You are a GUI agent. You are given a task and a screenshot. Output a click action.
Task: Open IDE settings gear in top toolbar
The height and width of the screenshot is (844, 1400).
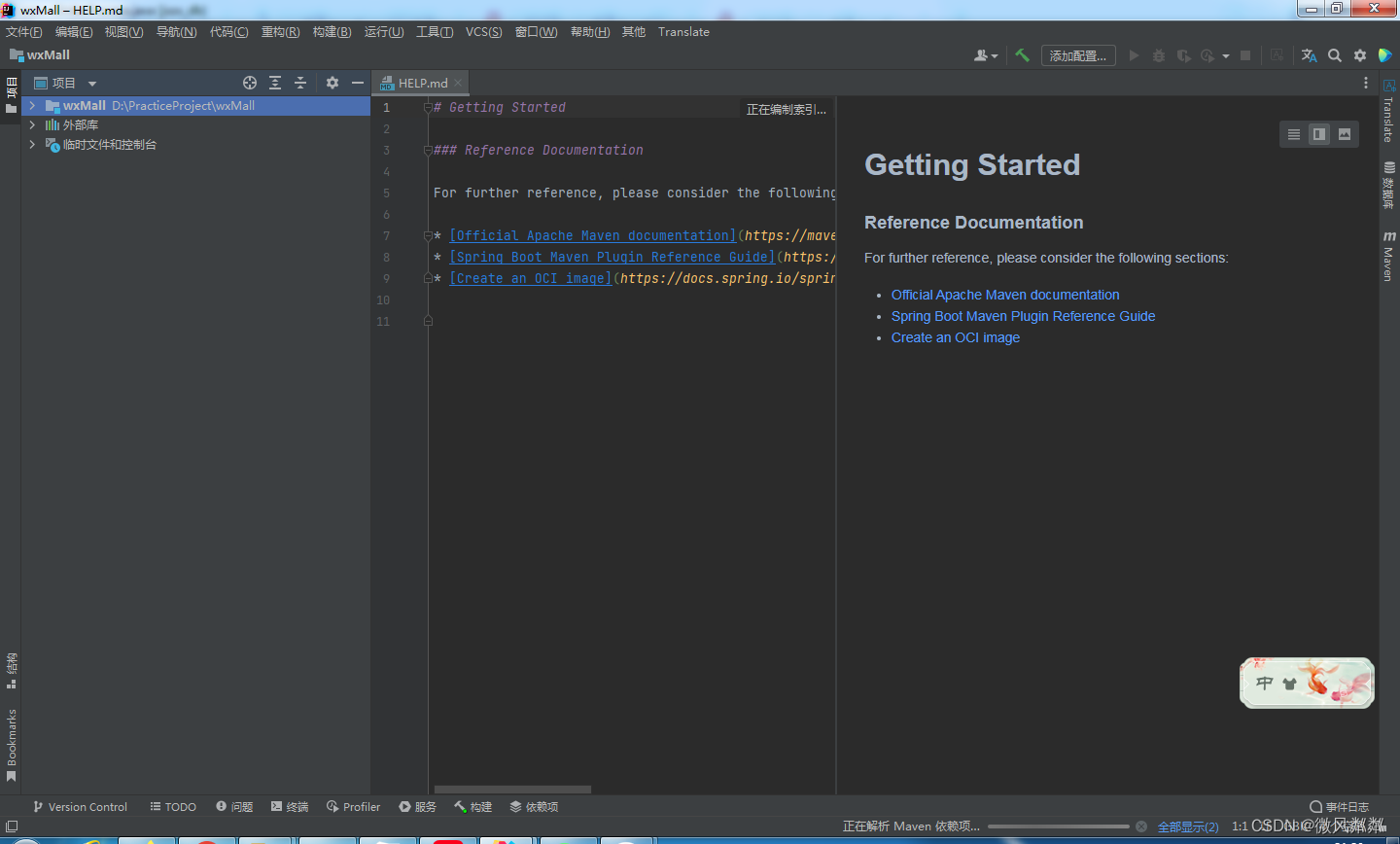point(1360,55)
